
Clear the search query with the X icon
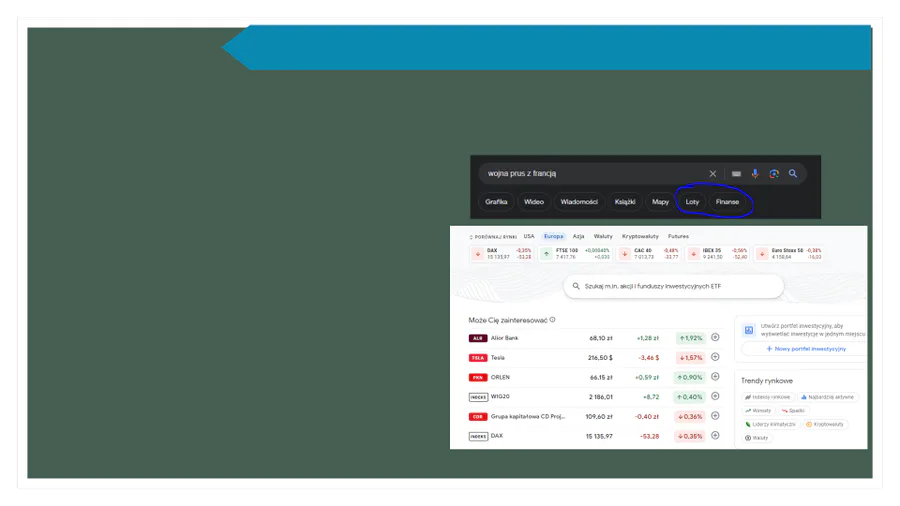click(x=713, y=174)
